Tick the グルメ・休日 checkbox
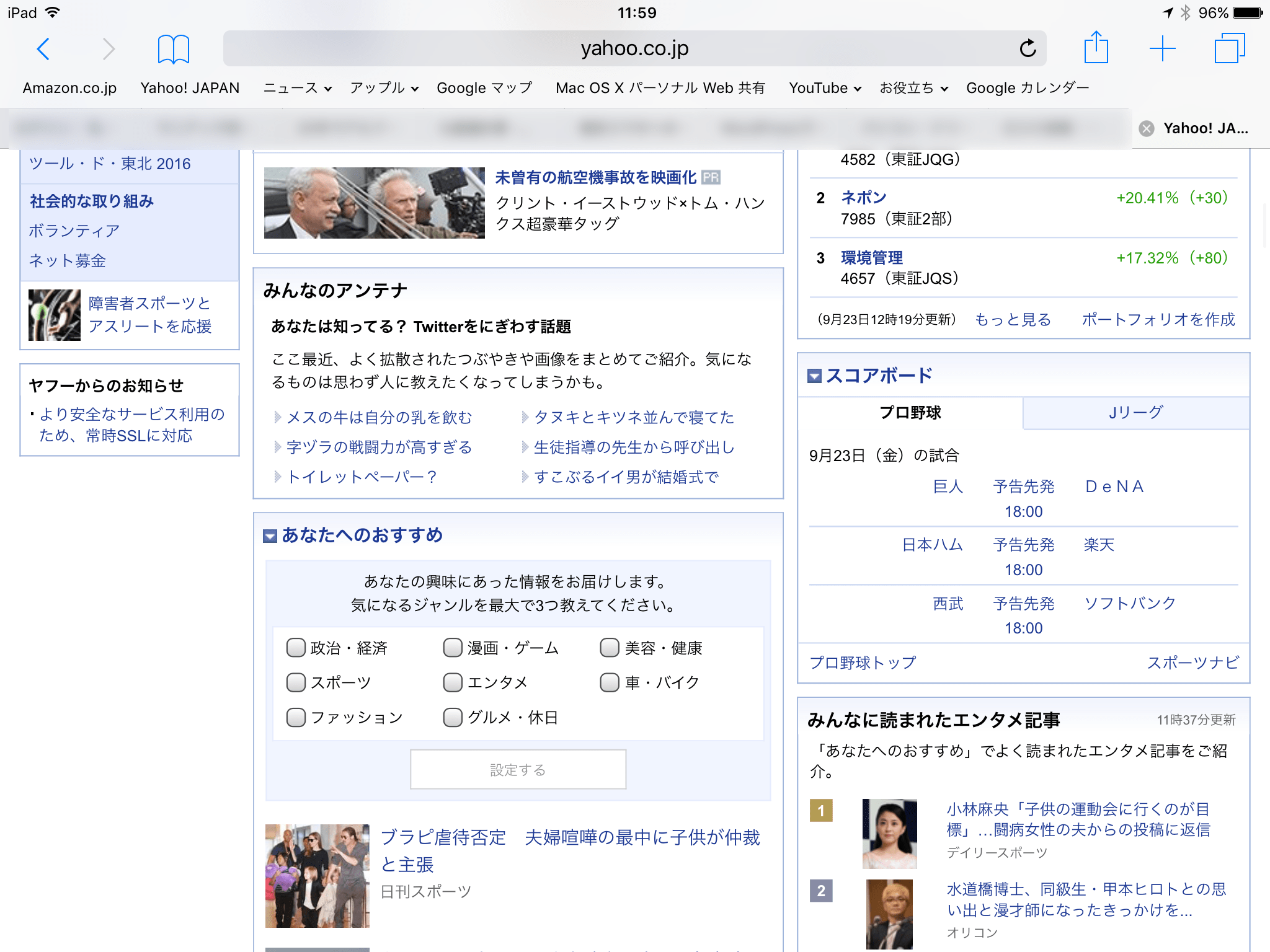1270x952 pixels. 453,717
